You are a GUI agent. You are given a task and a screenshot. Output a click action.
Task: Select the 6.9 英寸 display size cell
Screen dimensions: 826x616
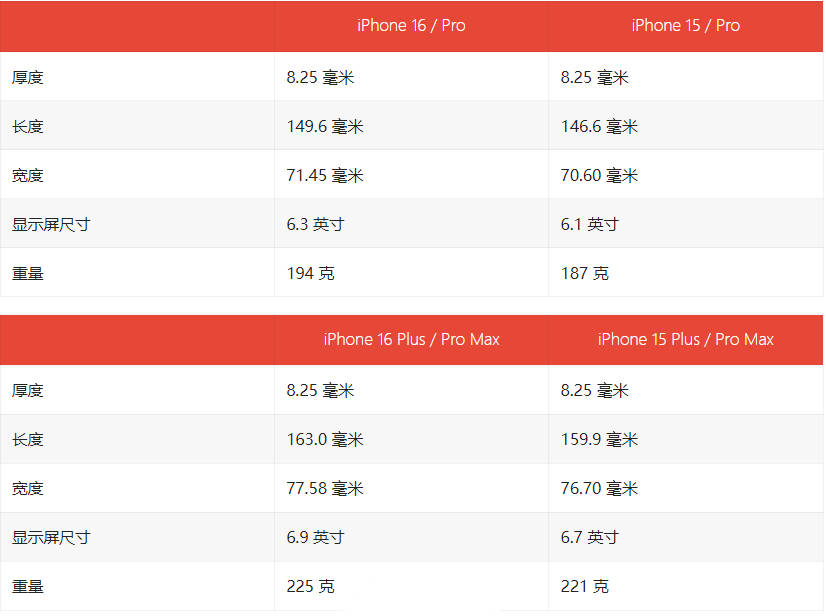[x=315, y=538]
